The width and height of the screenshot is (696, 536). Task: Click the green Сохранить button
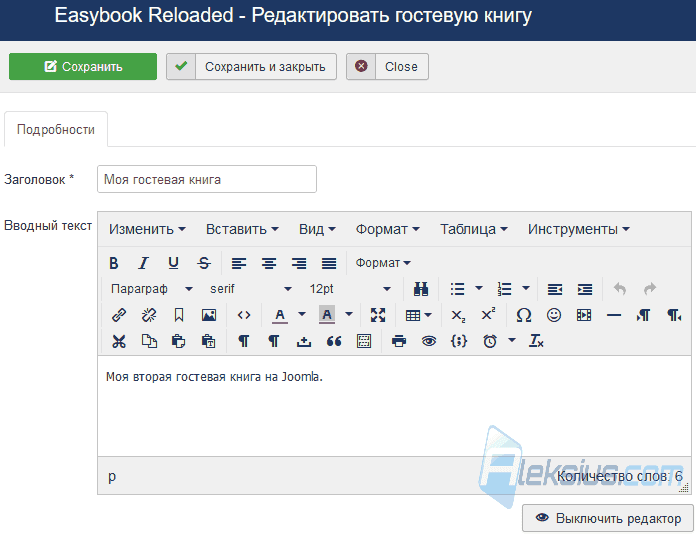tap(83, 67)
